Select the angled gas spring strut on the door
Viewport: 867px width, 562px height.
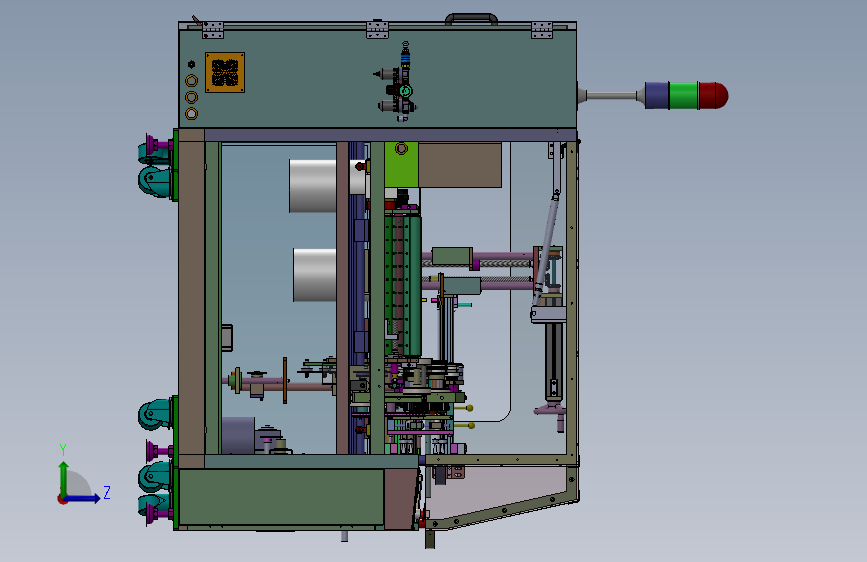coord(546,248)
